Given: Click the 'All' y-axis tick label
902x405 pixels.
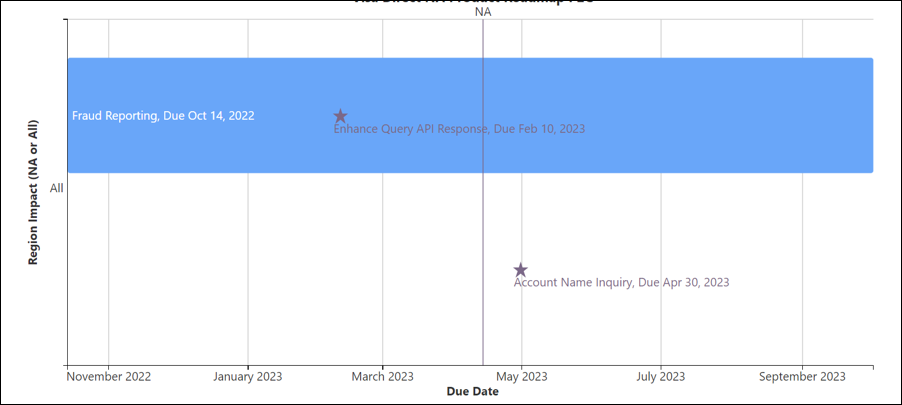Looking at the screenshot, I should 56,188.
